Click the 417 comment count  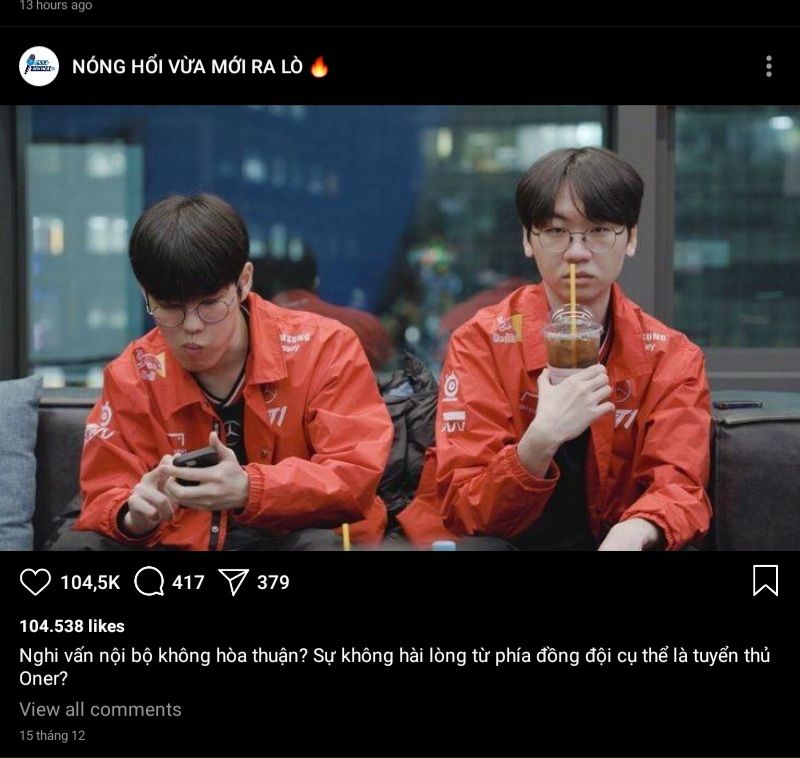point(188,583)
